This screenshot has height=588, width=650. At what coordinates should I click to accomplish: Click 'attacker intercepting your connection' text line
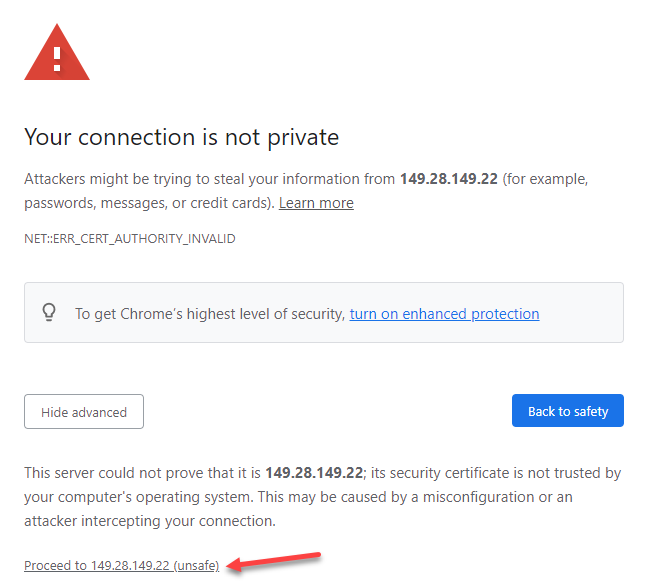tap(150, 521)
